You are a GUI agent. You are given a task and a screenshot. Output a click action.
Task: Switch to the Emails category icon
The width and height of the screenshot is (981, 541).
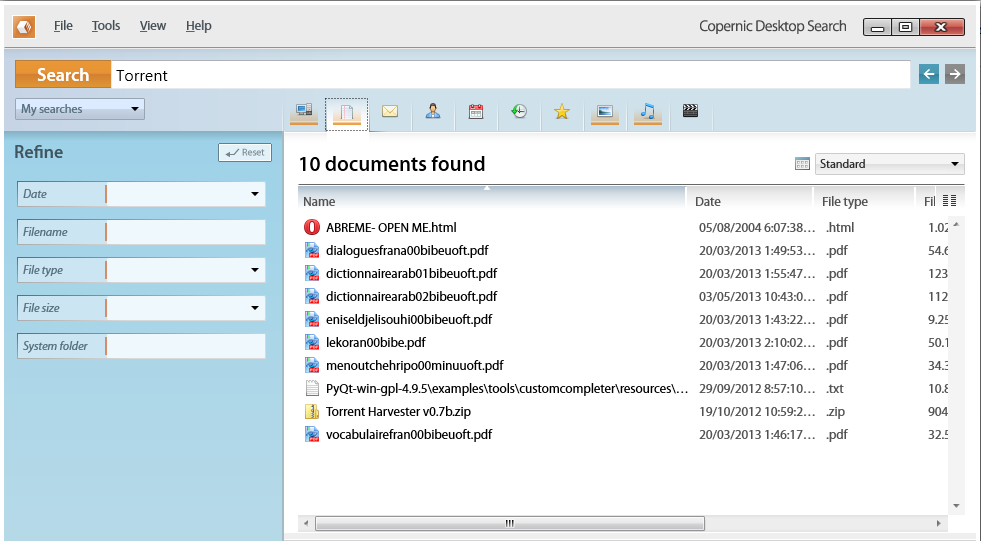(390, 112)
